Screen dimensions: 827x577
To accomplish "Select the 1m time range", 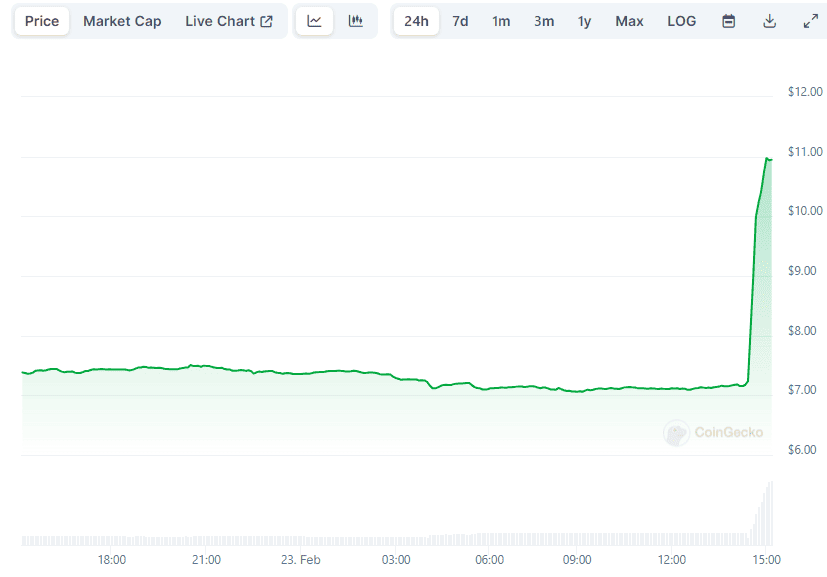I will [x=501, y=21].
